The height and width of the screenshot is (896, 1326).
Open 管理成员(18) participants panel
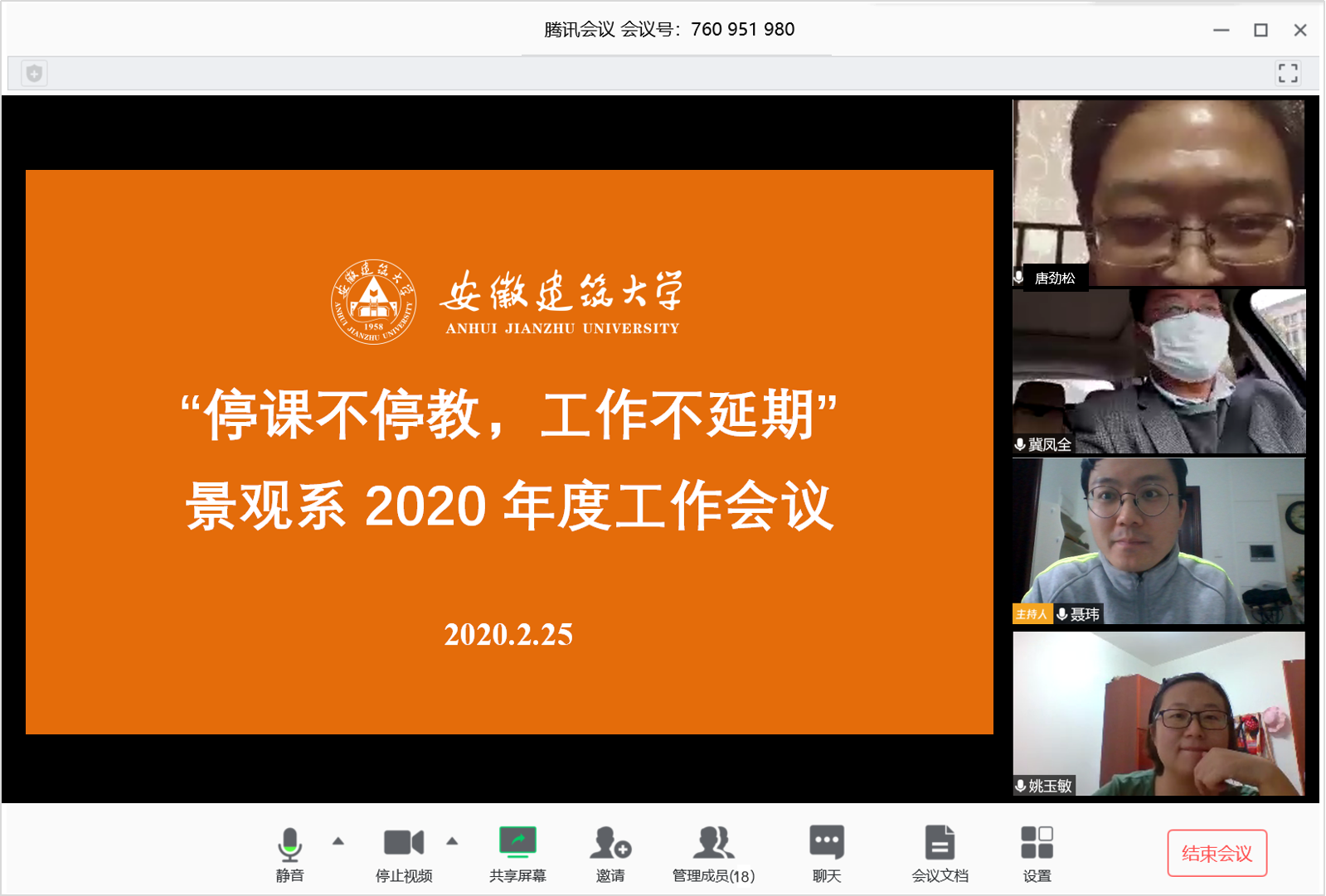coord(713,843)
